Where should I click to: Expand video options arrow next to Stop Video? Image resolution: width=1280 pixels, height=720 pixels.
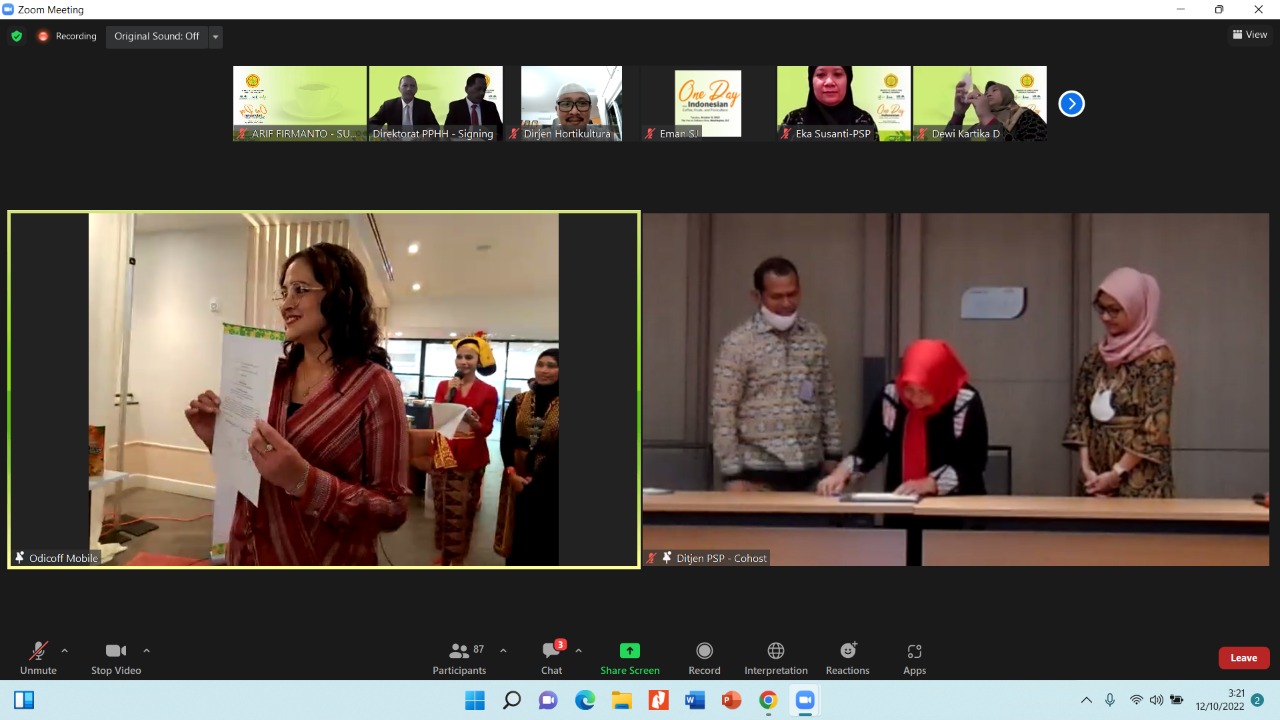tap(146, 650)
